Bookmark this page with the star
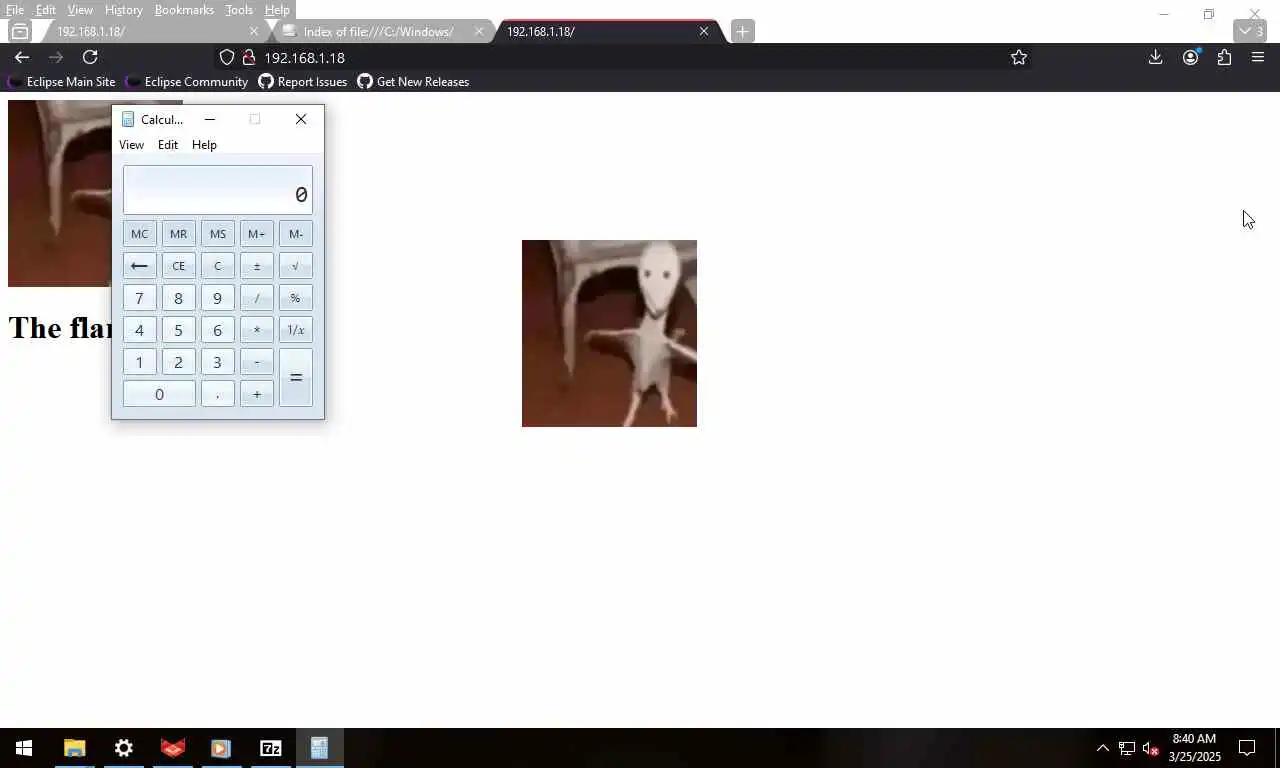 (1019, 57)
